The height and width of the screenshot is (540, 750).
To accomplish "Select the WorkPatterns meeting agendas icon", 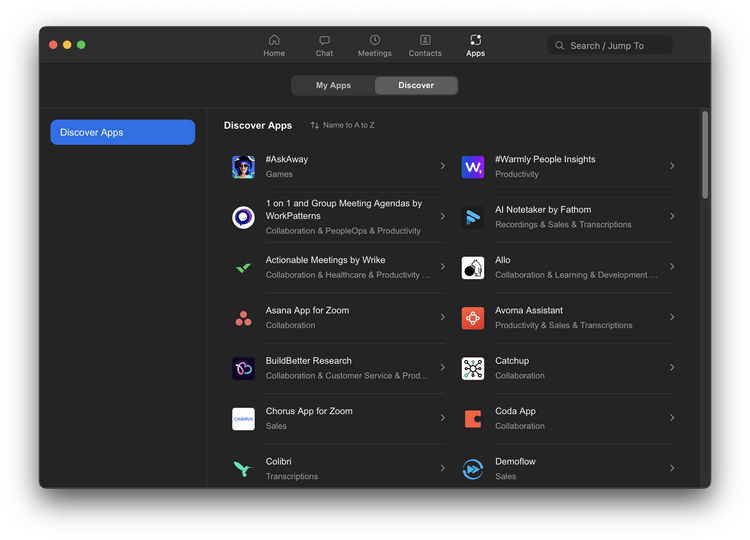I will pos(243,217).
